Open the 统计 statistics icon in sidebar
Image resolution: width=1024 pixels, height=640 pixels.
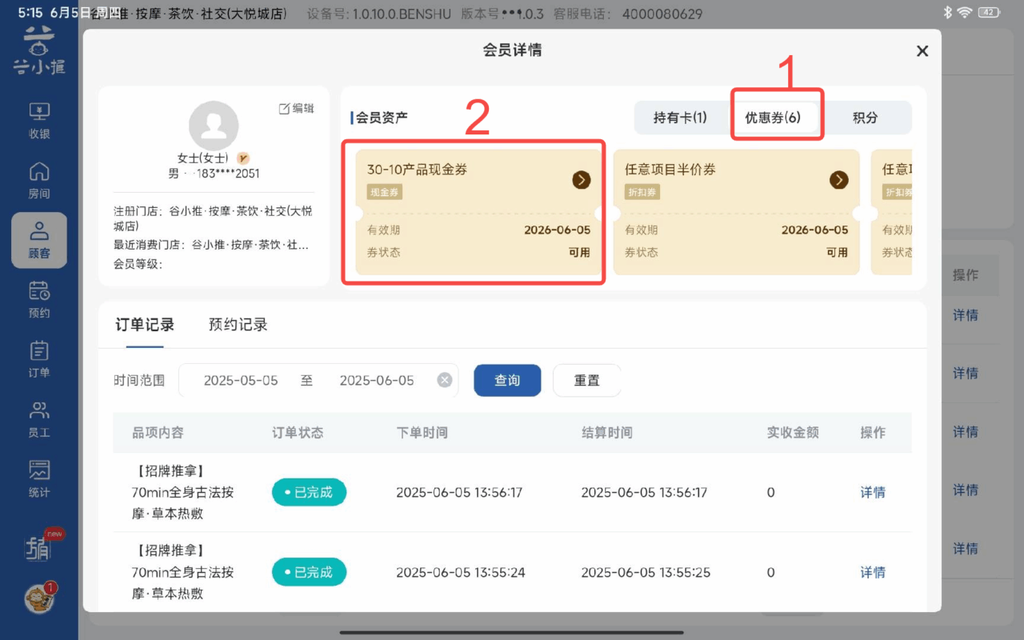(x=39, y=479)
